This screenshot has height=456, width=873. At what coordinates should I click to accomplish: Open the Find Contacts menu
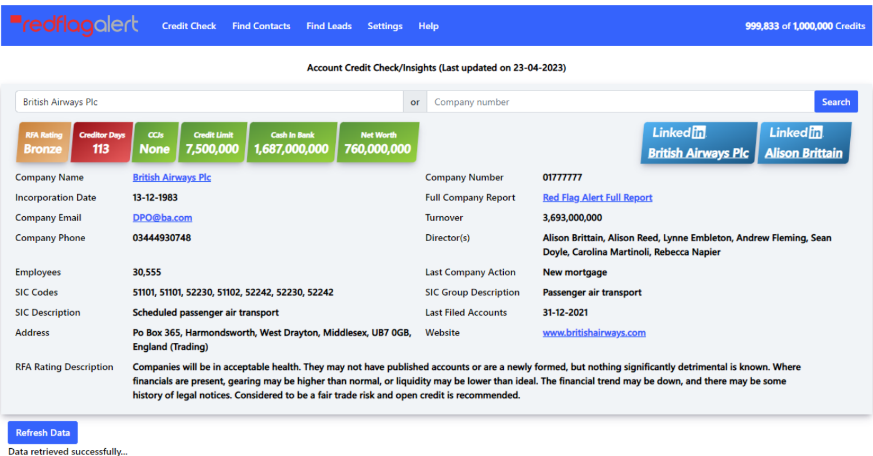tap(261, 26)
